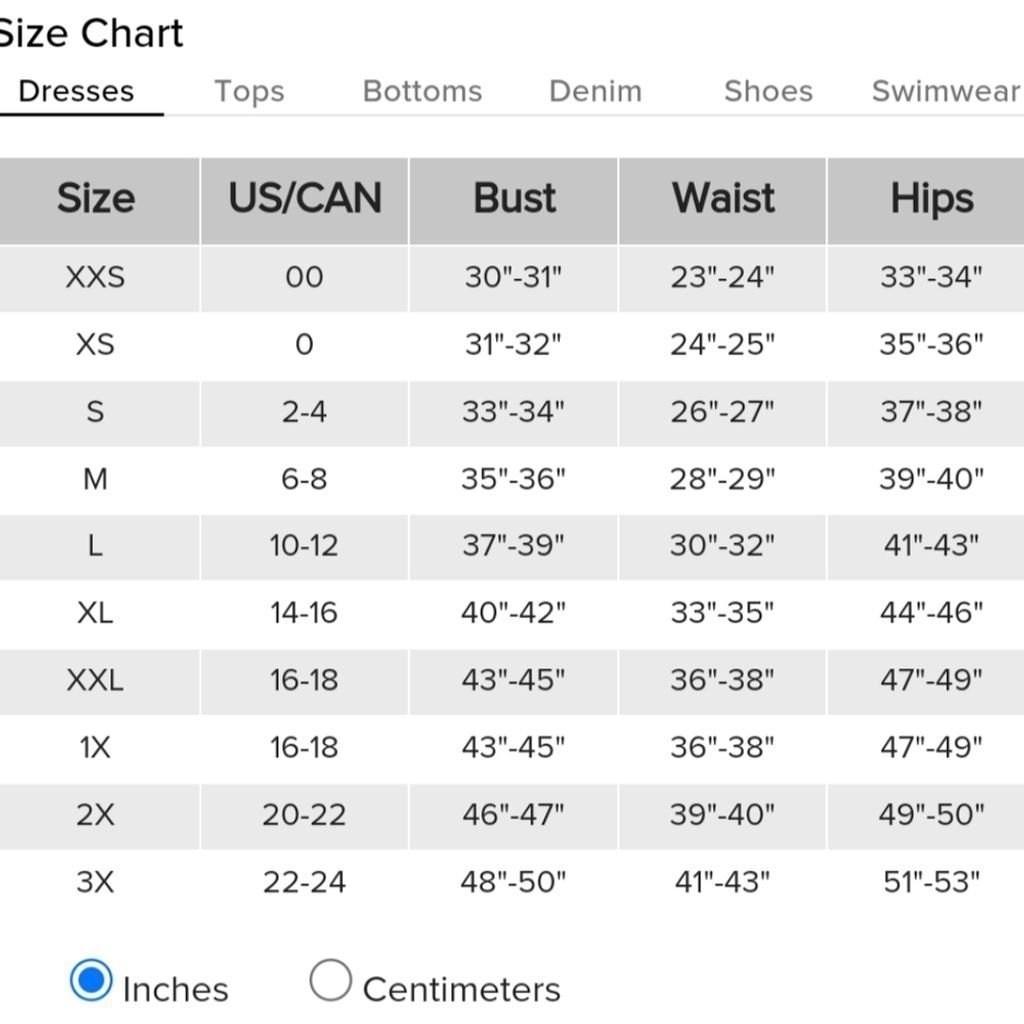Image resolution: width=1024 pixels, height=1024 pixels.
Task: Click the Inches label text
Action: point(176,989)
